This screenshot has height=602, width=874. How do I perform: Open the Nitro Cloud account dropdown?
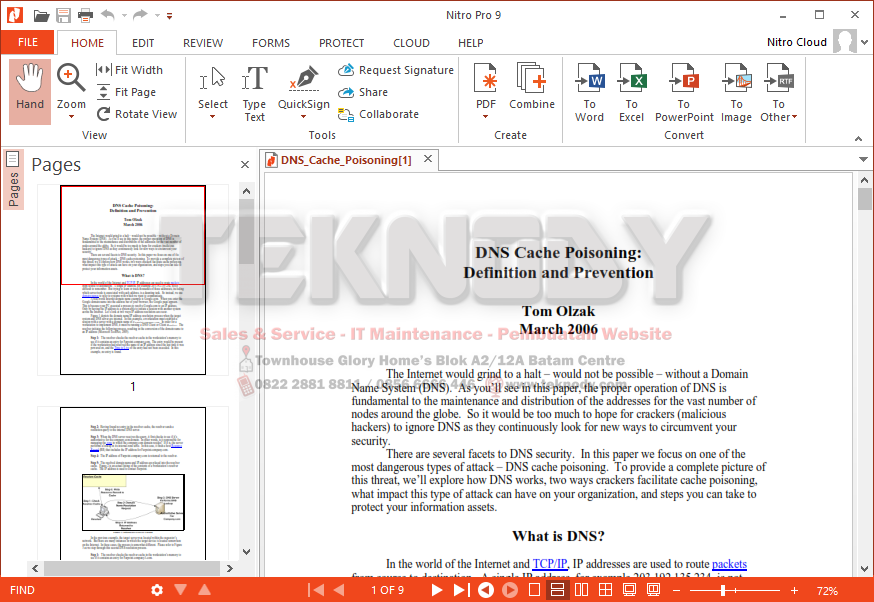tap(865, 42)
